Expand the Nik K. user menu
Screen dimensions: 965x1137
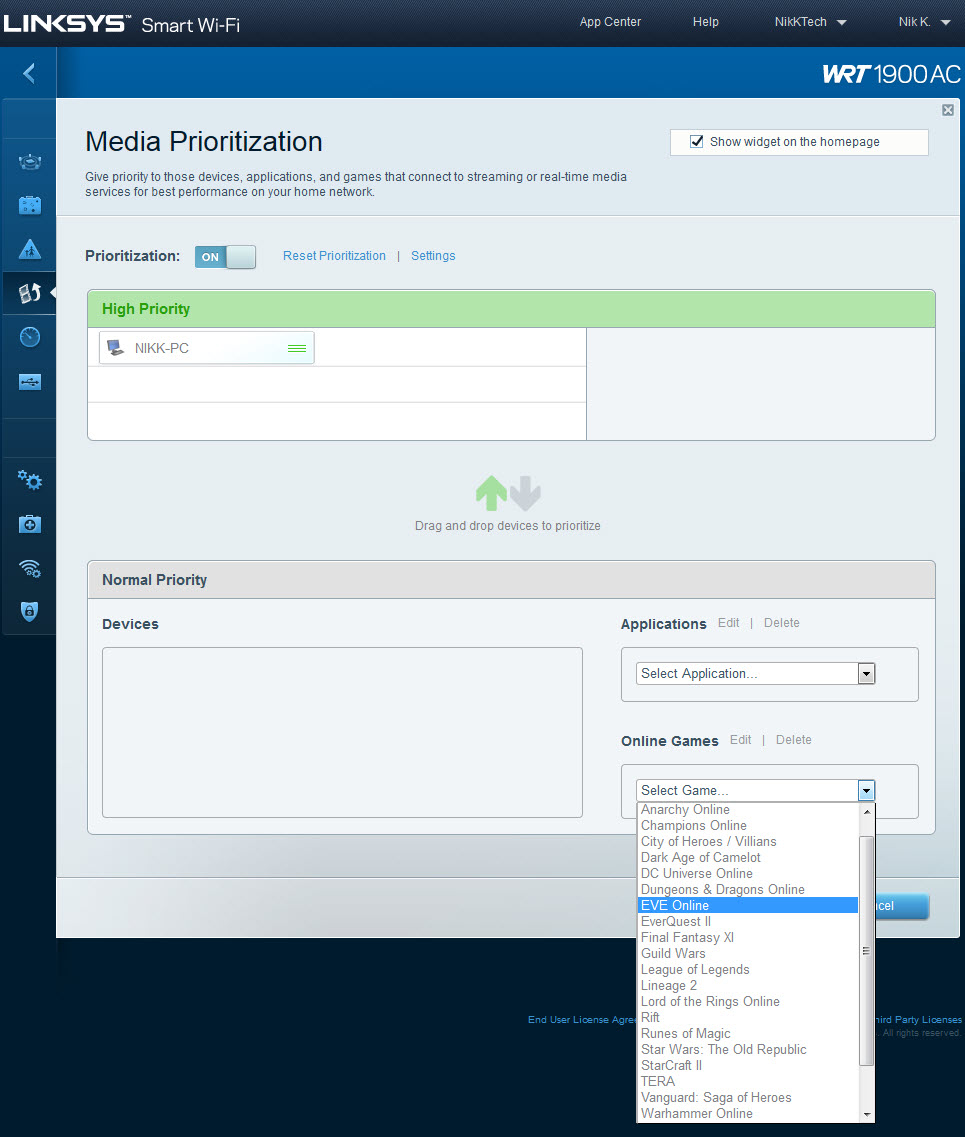coord(924,22)
